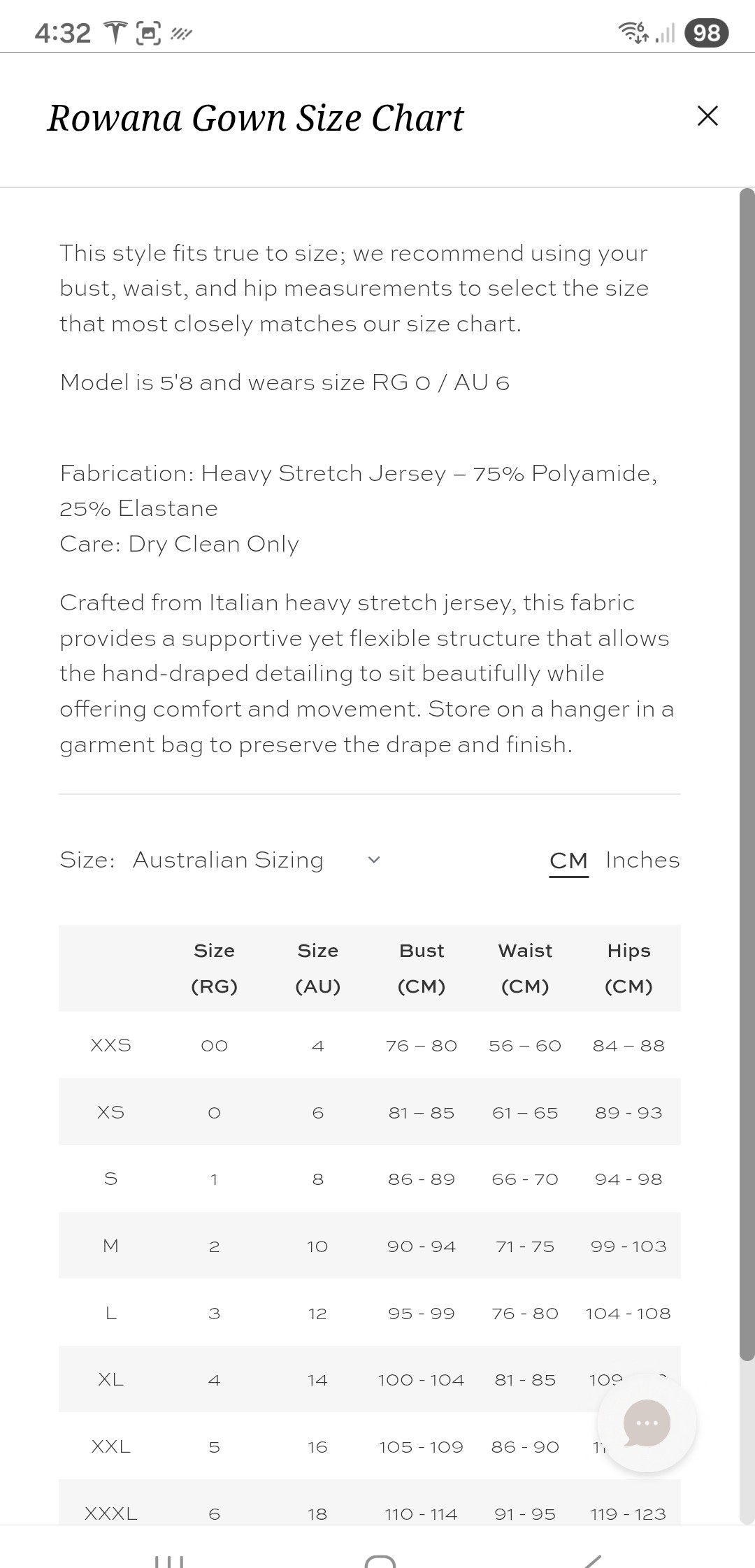Click the chevron beside Australian Sizing

374,860
